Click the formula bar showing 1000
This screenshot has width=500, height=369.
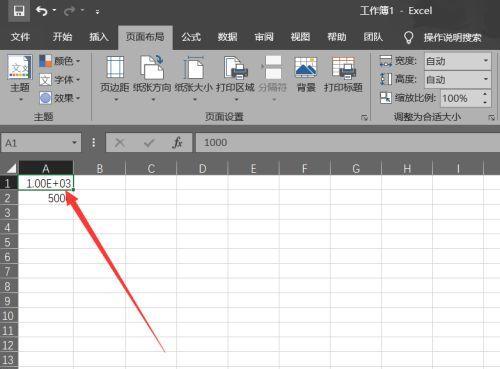pos(348,143)
